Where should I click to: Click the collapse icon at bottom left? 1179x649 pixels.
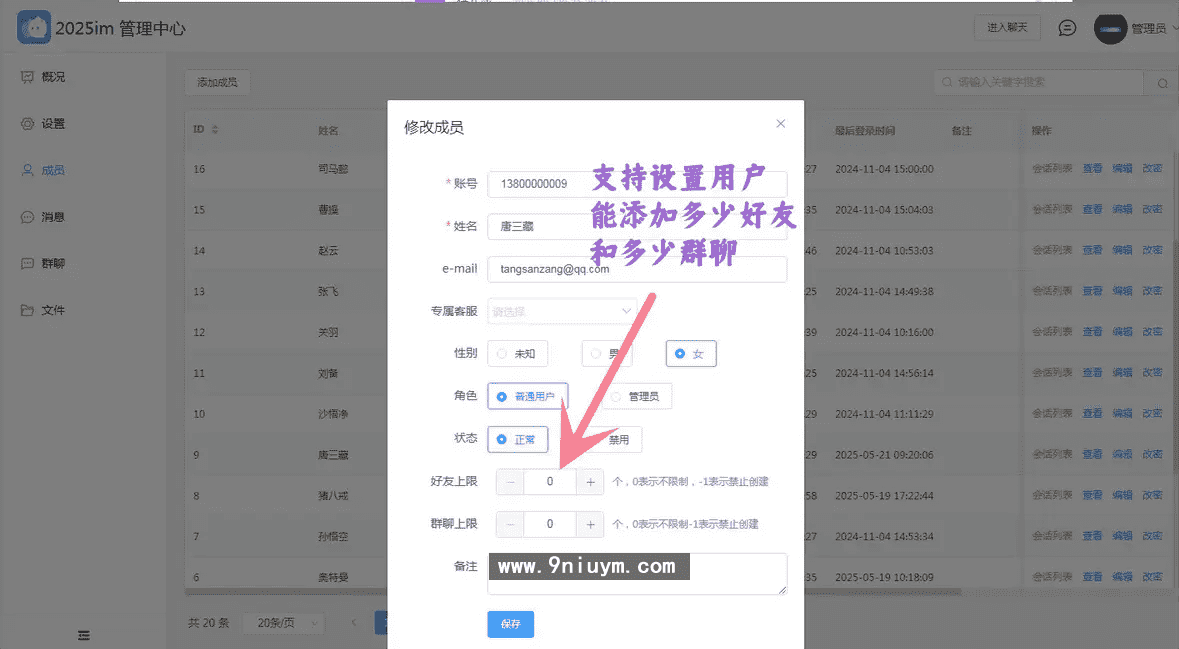(x=83, y=635)
